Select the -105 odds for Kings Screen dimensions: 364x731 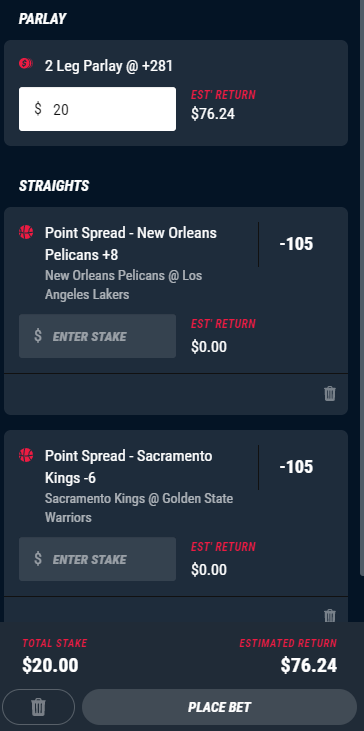(x=296, y=467)
